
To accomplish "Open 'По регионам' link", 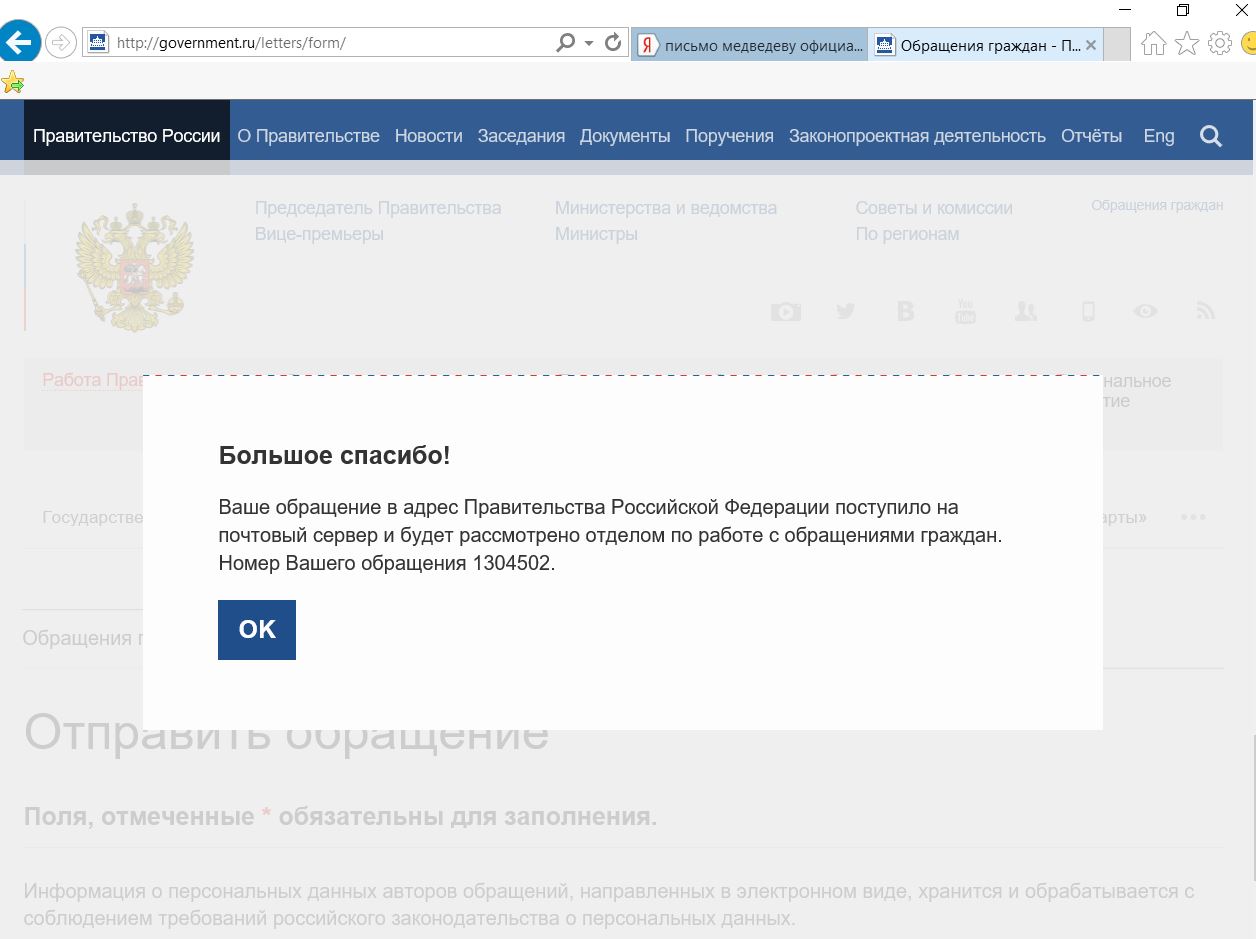I will [x=907, y=234].
